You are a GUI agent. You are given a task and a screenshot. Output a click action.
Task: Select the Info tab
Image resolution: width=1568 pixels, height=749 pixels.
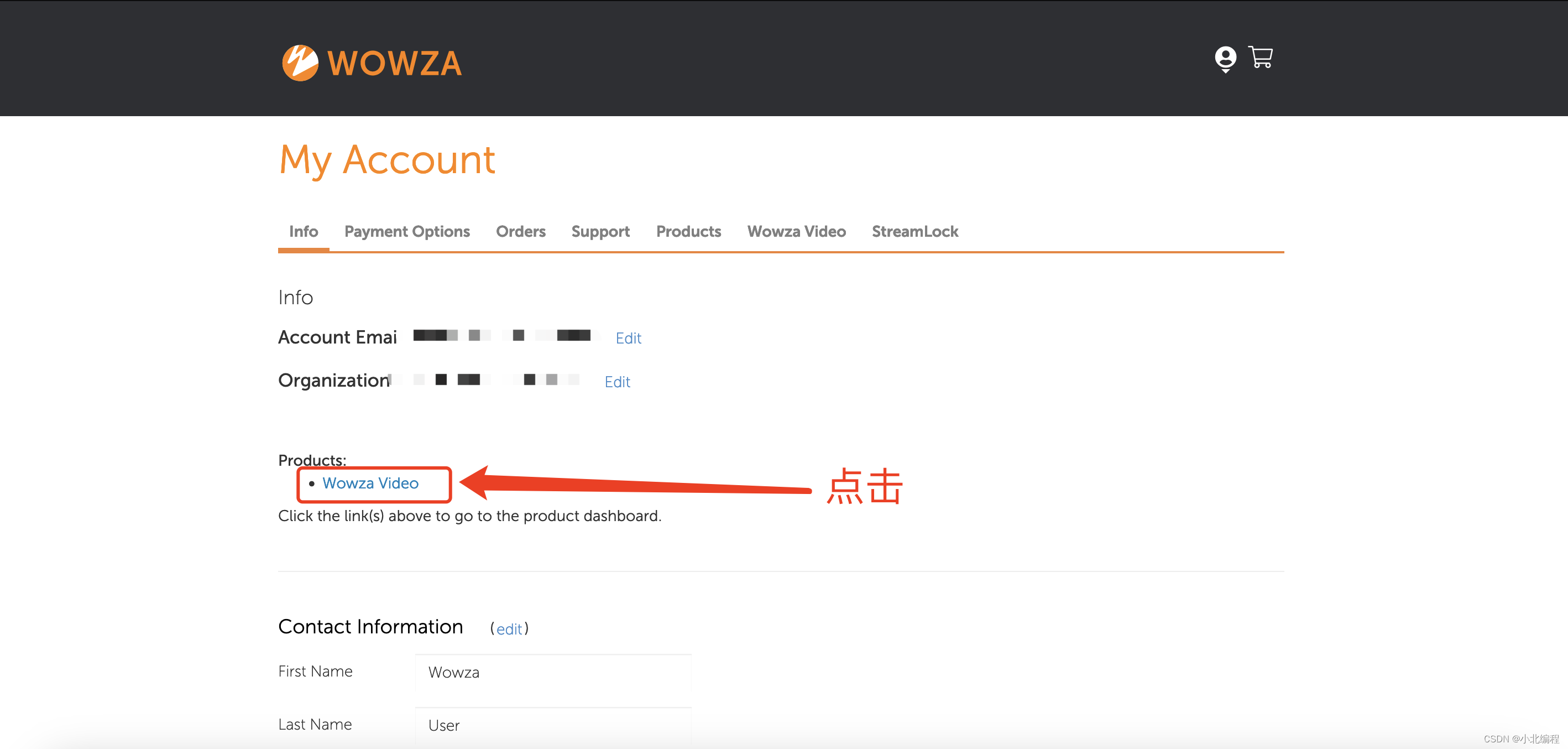click(x=303, y=231)
